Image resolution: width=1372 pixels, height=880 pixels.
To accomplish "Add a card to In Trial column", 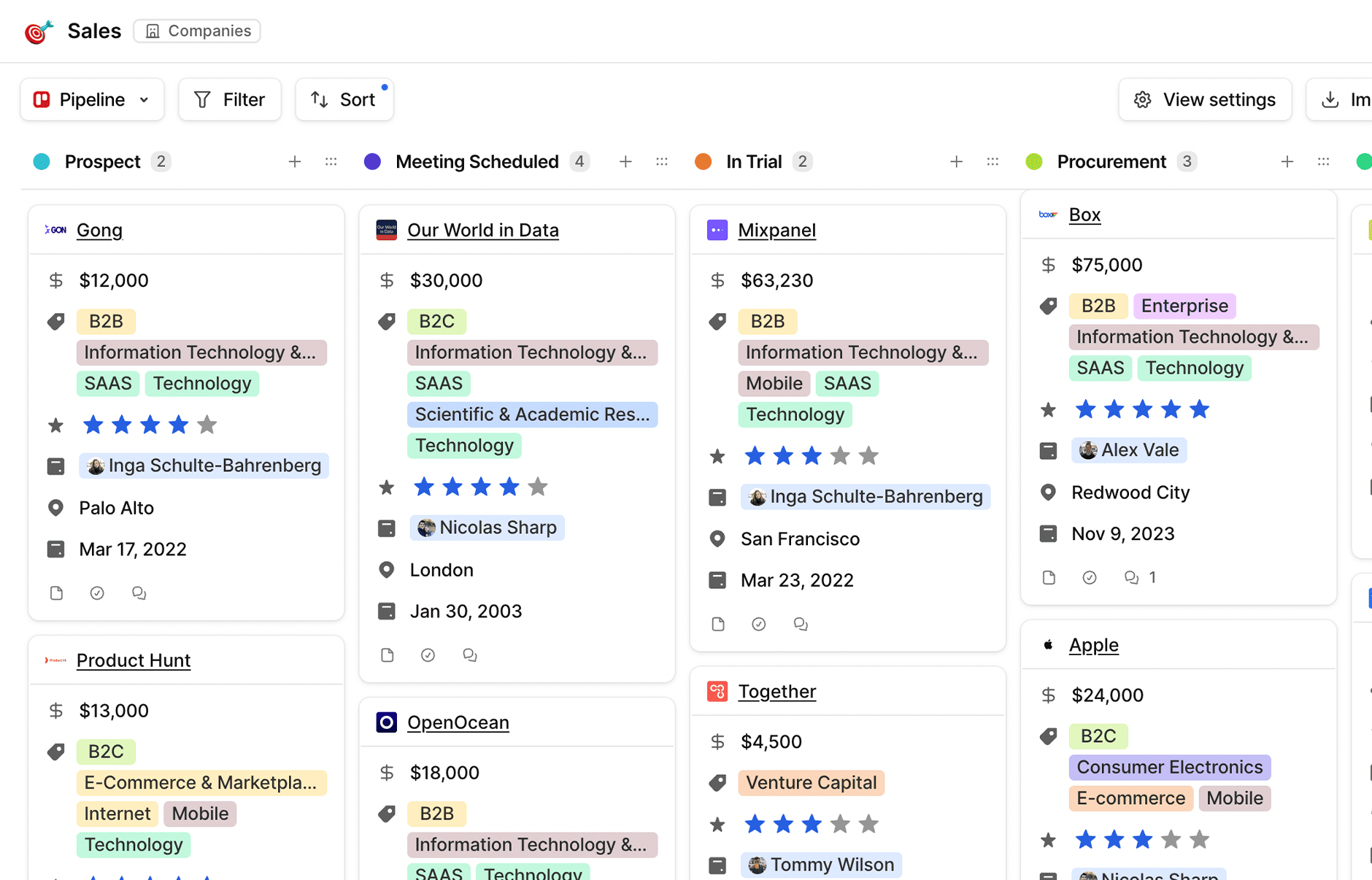I will (957, 161).
